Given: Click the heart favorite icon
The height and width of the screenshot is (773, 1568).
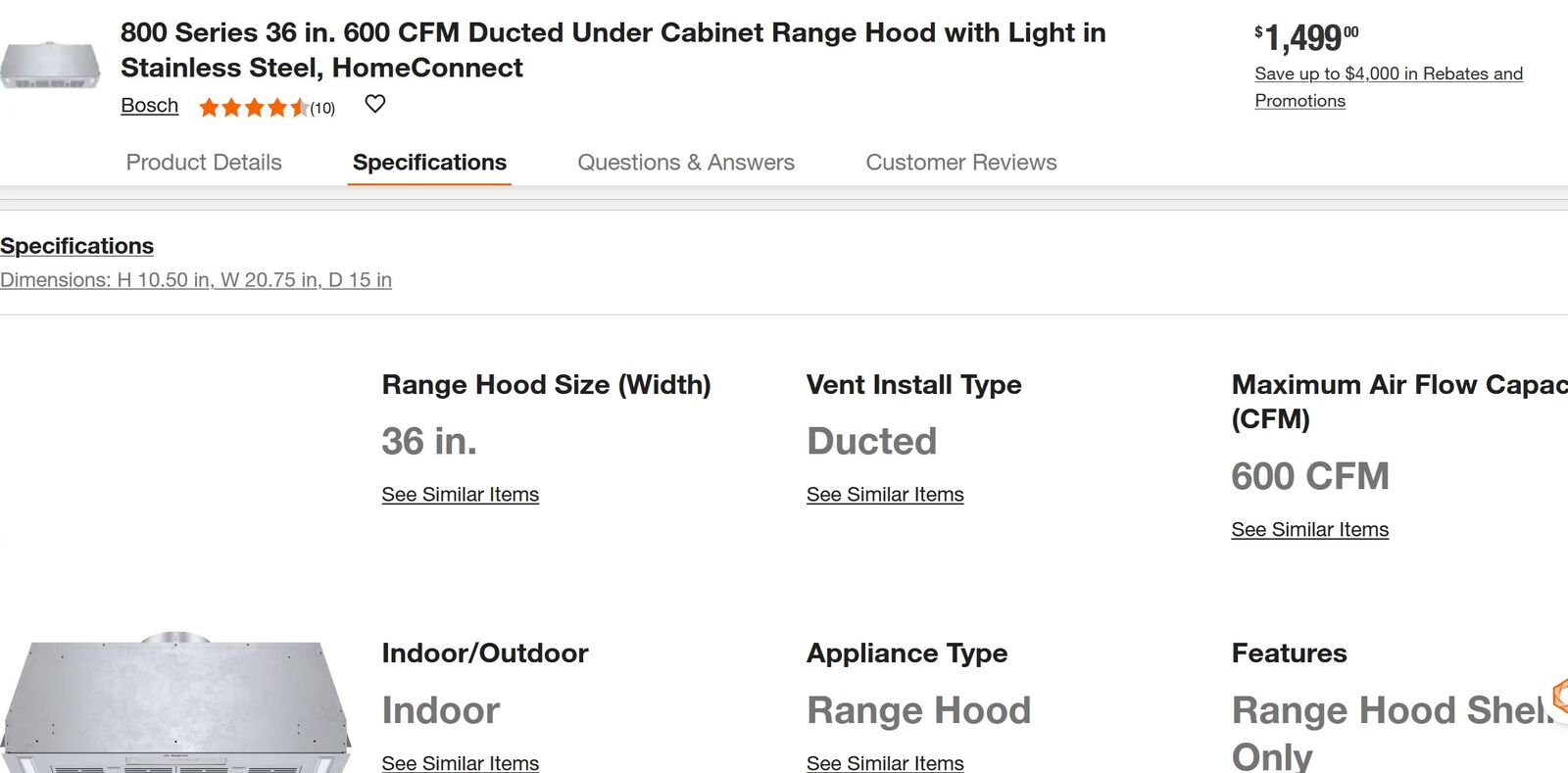Looking at the screenshot, I should pyautogui.click(x=375, y=104).
